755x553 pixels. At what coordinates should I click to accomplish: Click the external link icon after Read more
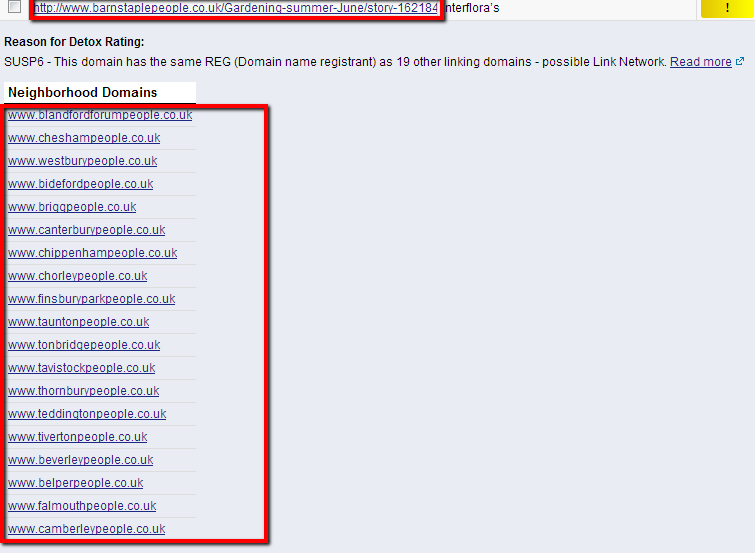click(740, 61)
